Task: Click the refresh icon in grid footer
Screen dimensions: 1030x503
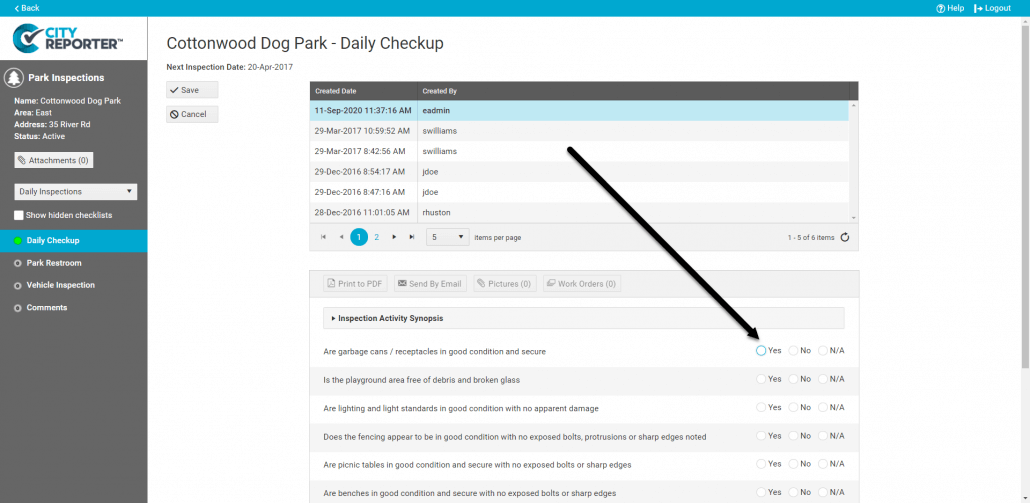Action: pyautogui.click(x=845, y=237)
